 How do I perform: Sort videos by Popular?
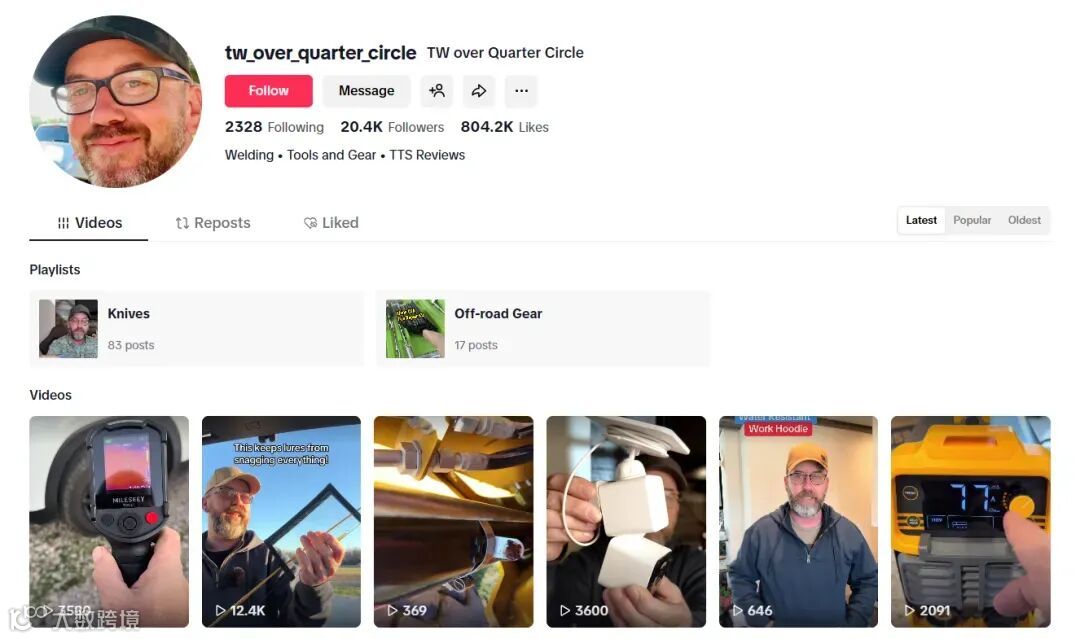(x=972, y=220)
